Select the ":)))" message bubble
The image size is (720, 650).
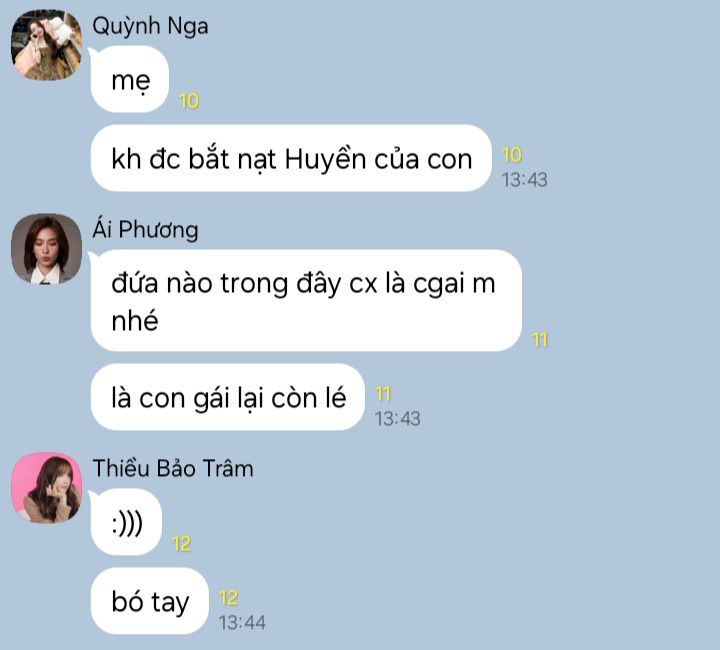126,522
